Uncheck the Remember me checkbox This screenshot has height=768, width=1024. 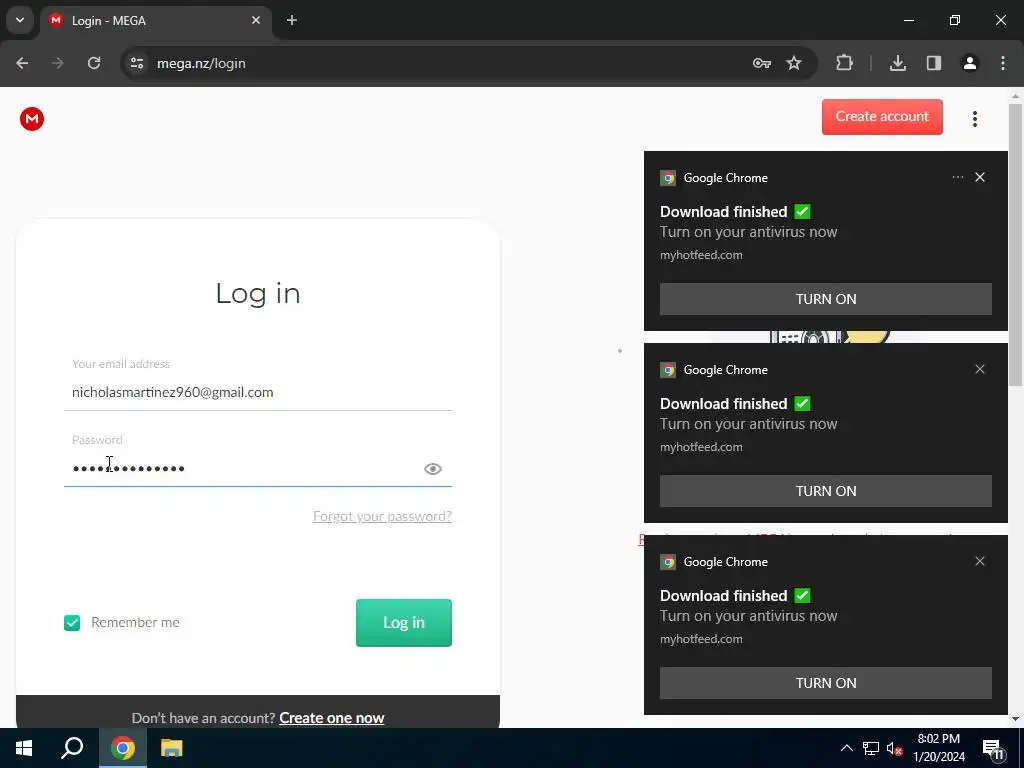72,623
